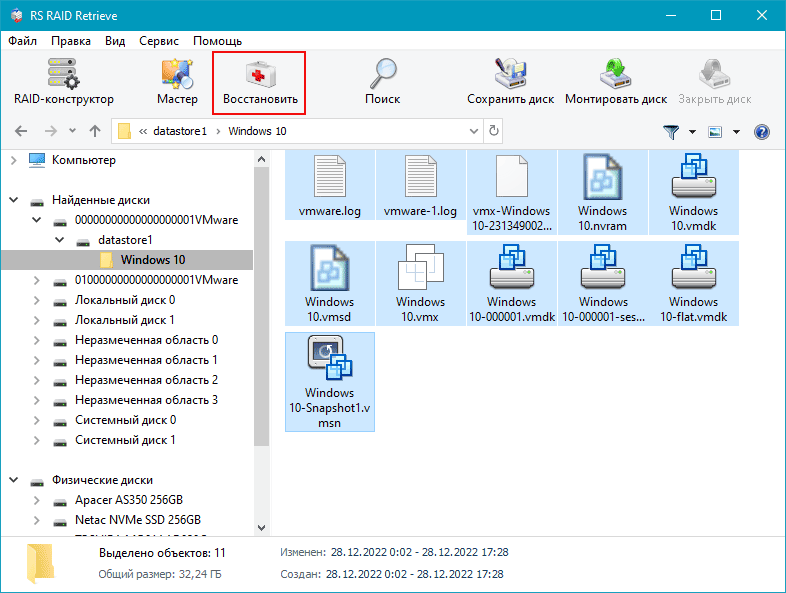
Task: Collapse the datastore1 tree node
Action: tap(60, 240)
